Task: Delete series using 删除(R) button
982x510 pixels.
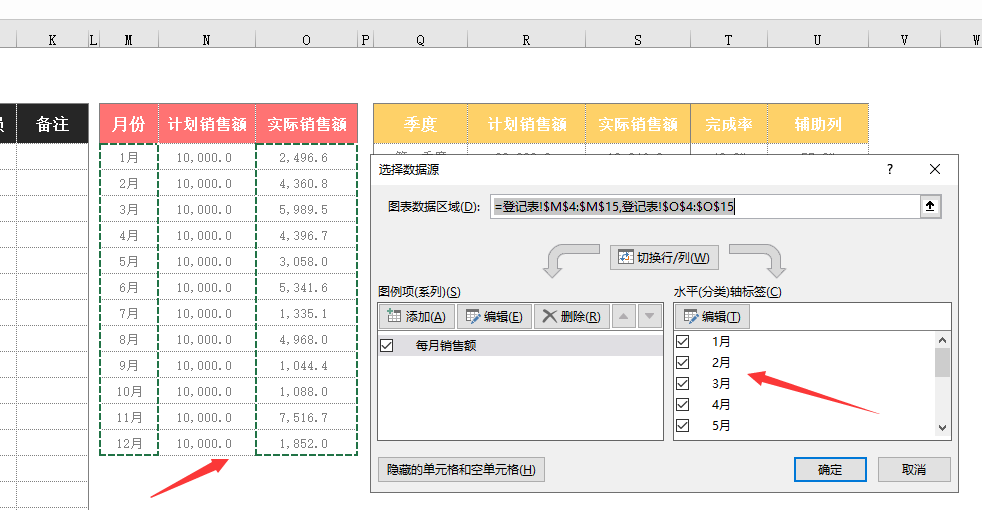Action: coord(571,316)
